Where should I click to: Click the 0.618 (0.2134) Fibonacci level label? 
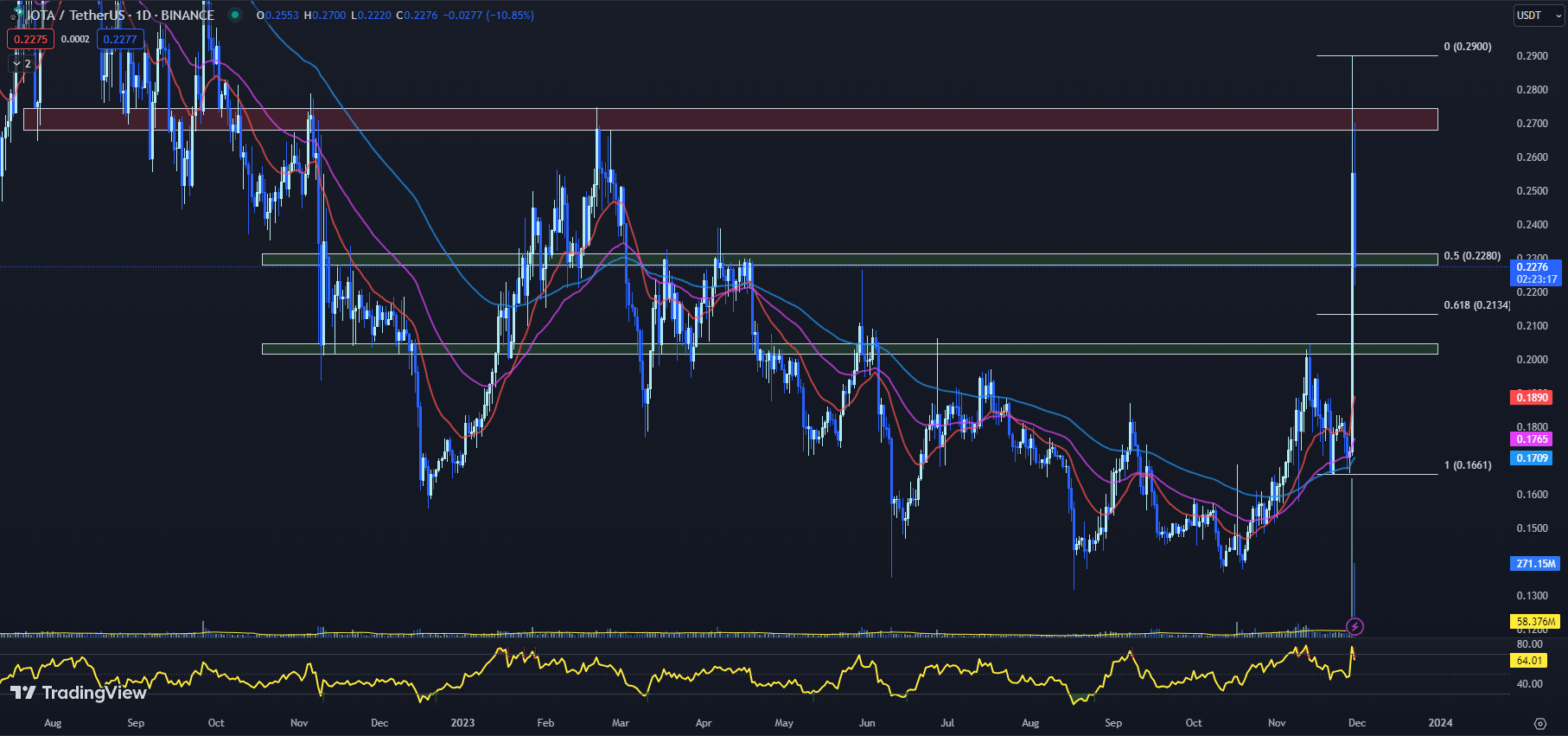[1476, 305]
